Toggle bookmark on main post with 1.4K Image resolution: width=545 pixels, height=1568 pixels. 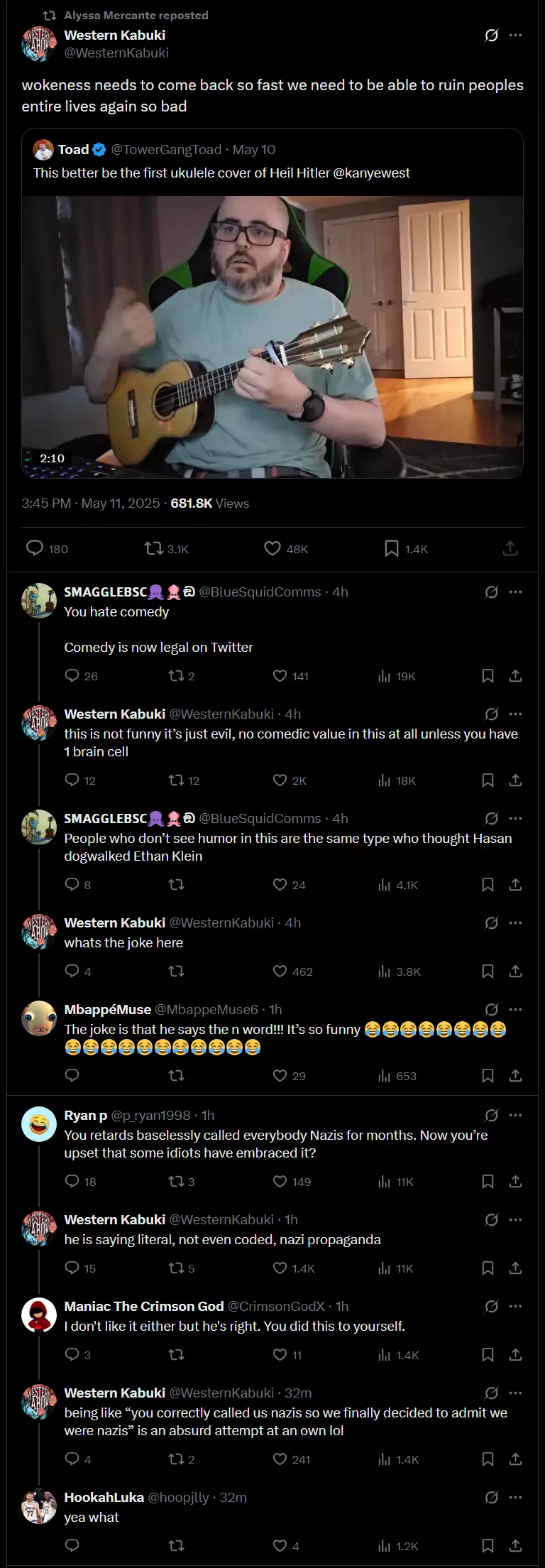pyautogui.click(x=391, y=548)
